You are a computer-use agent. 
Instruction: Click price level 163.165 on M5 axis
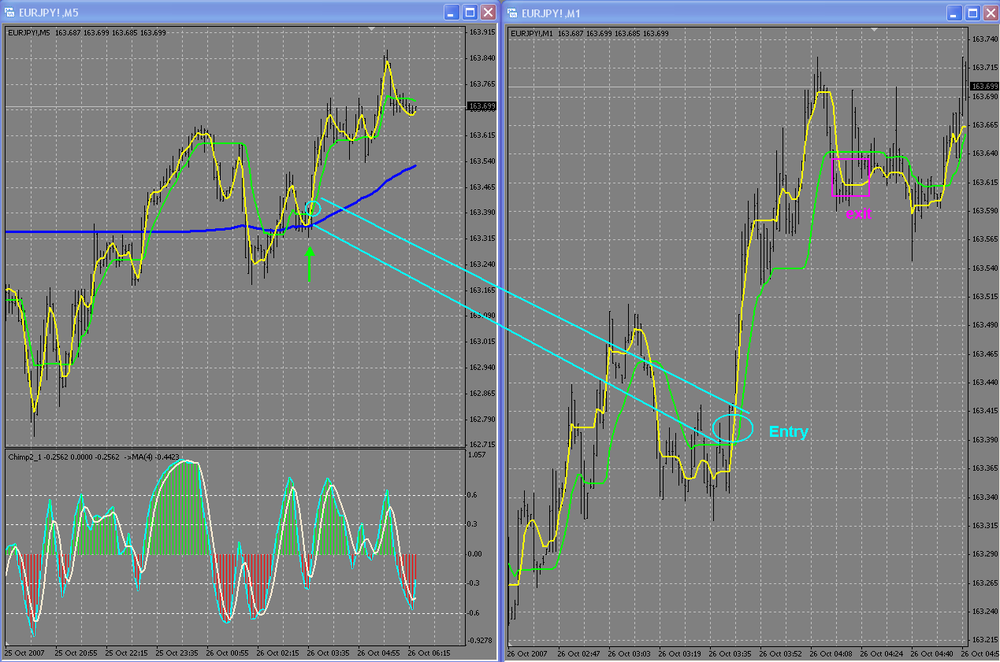click(x=482, y=290)
